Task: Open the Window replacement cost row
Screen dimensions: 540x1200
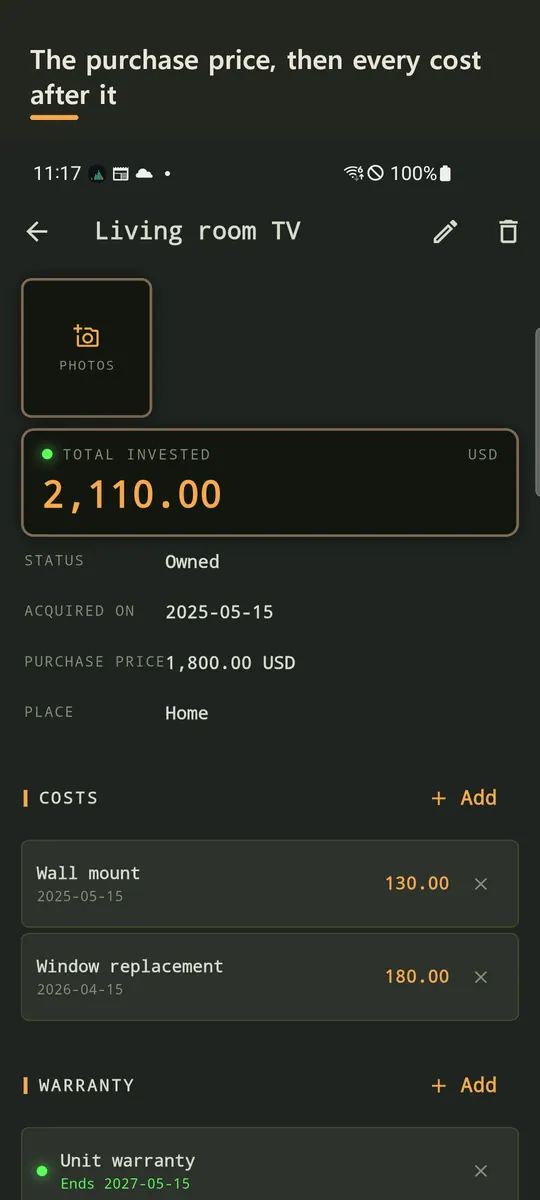Action: 270,977
